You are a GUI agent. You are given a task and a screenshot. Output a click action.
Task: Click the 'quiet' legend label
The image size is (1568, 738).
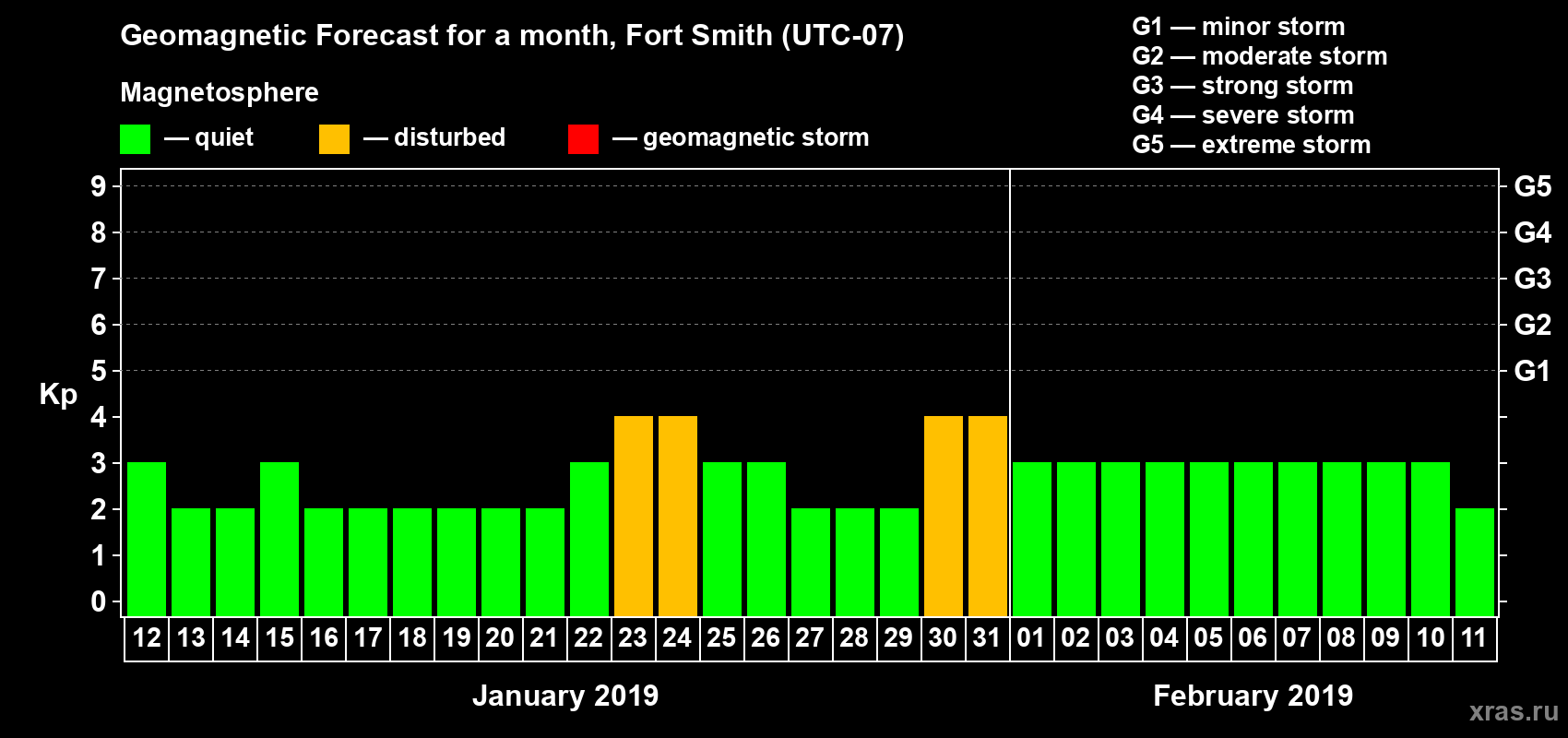[x=224, y=138]
